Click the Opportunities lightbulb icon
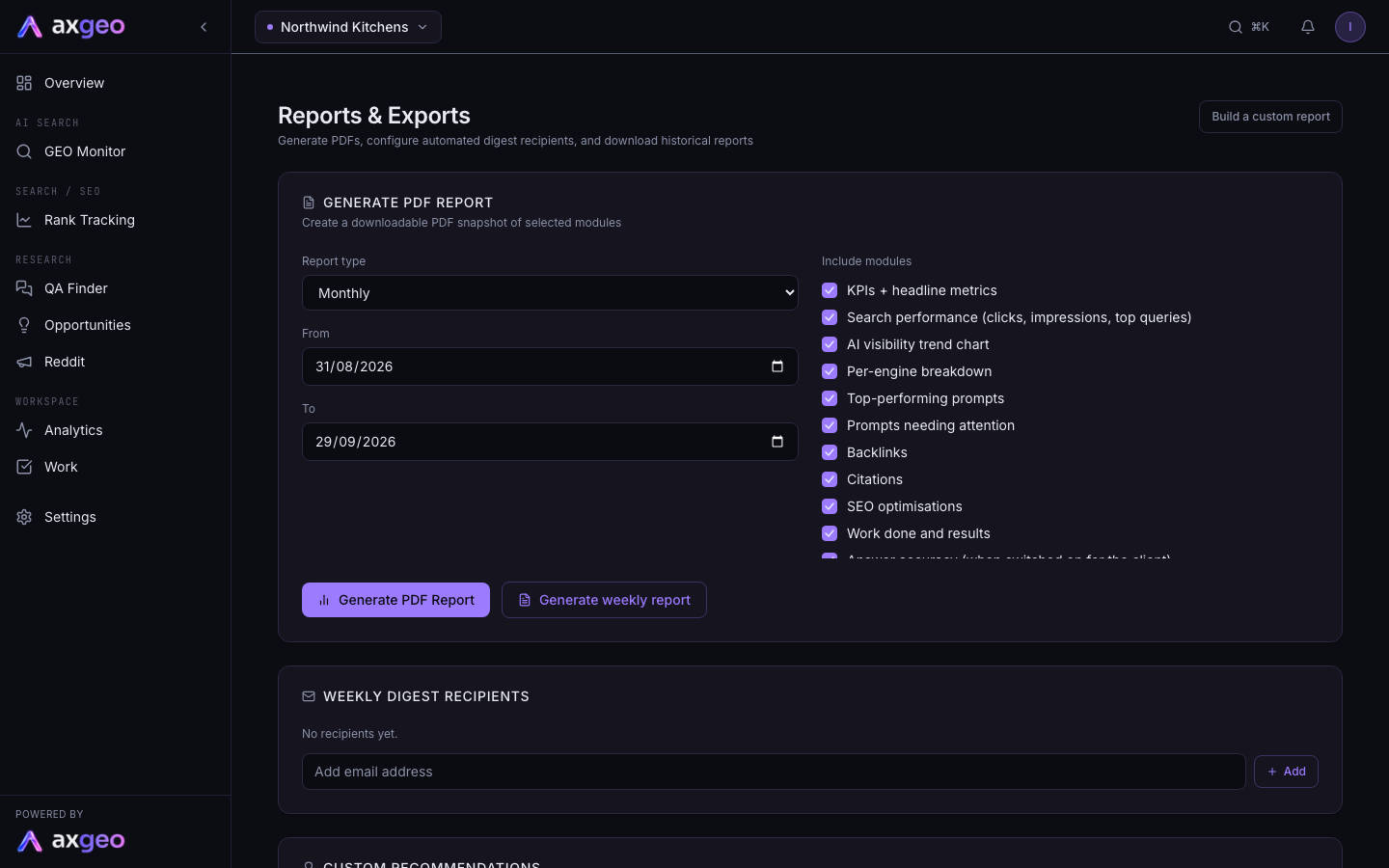Screen dimensions: 1389x868 (x=24, y=325)
